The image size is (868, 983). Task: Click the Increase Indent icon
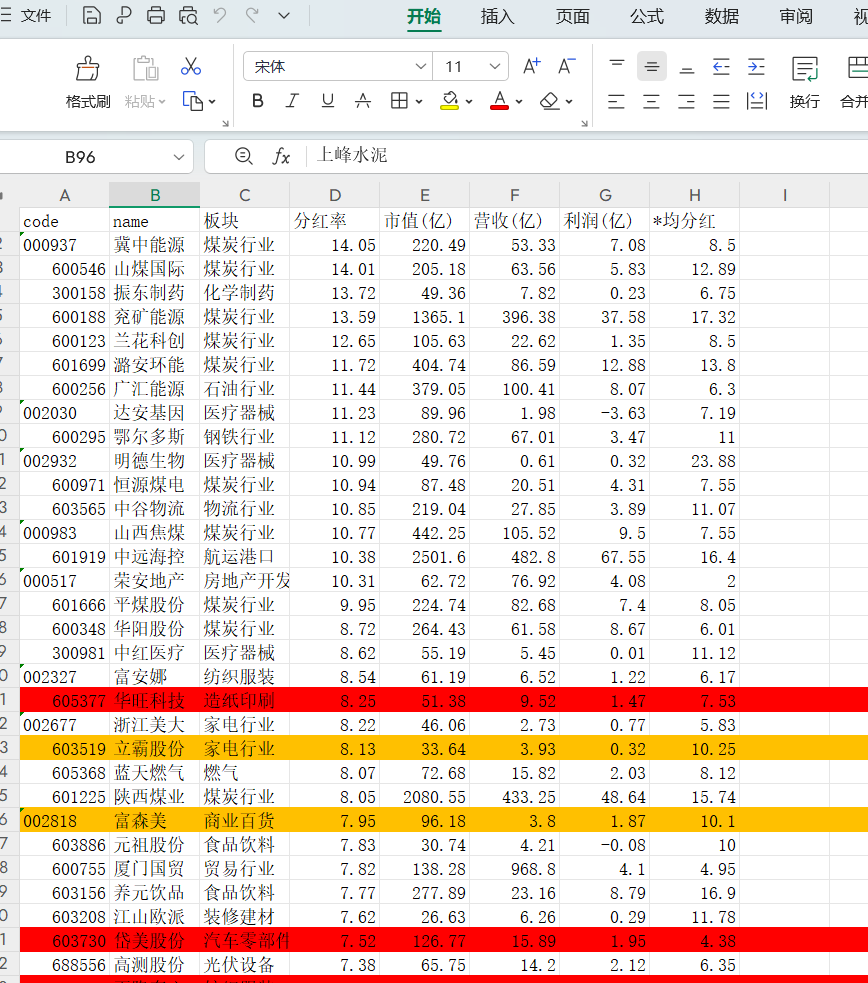756,66
